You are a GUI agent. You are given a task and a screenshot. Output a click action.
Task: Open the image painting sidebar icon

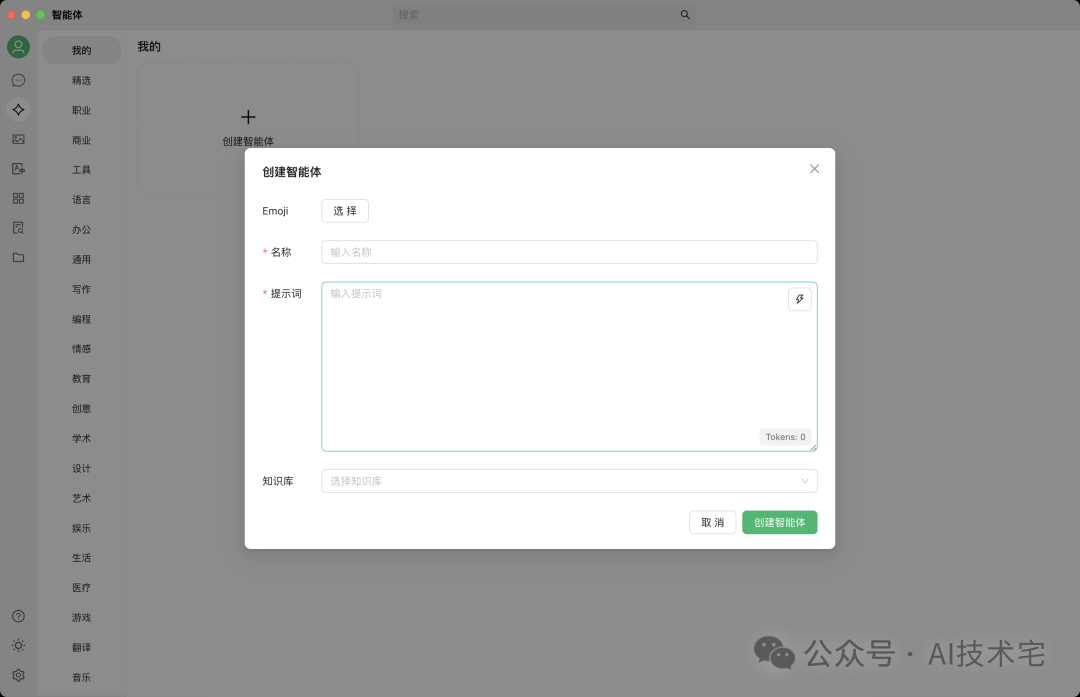tap(19, 139)
